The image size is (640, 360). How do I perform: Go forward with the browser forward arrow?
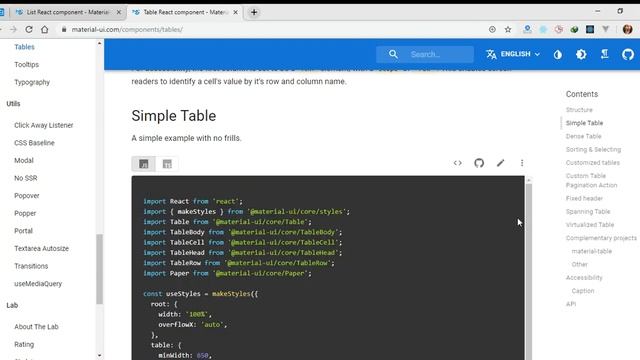(13, 29)
